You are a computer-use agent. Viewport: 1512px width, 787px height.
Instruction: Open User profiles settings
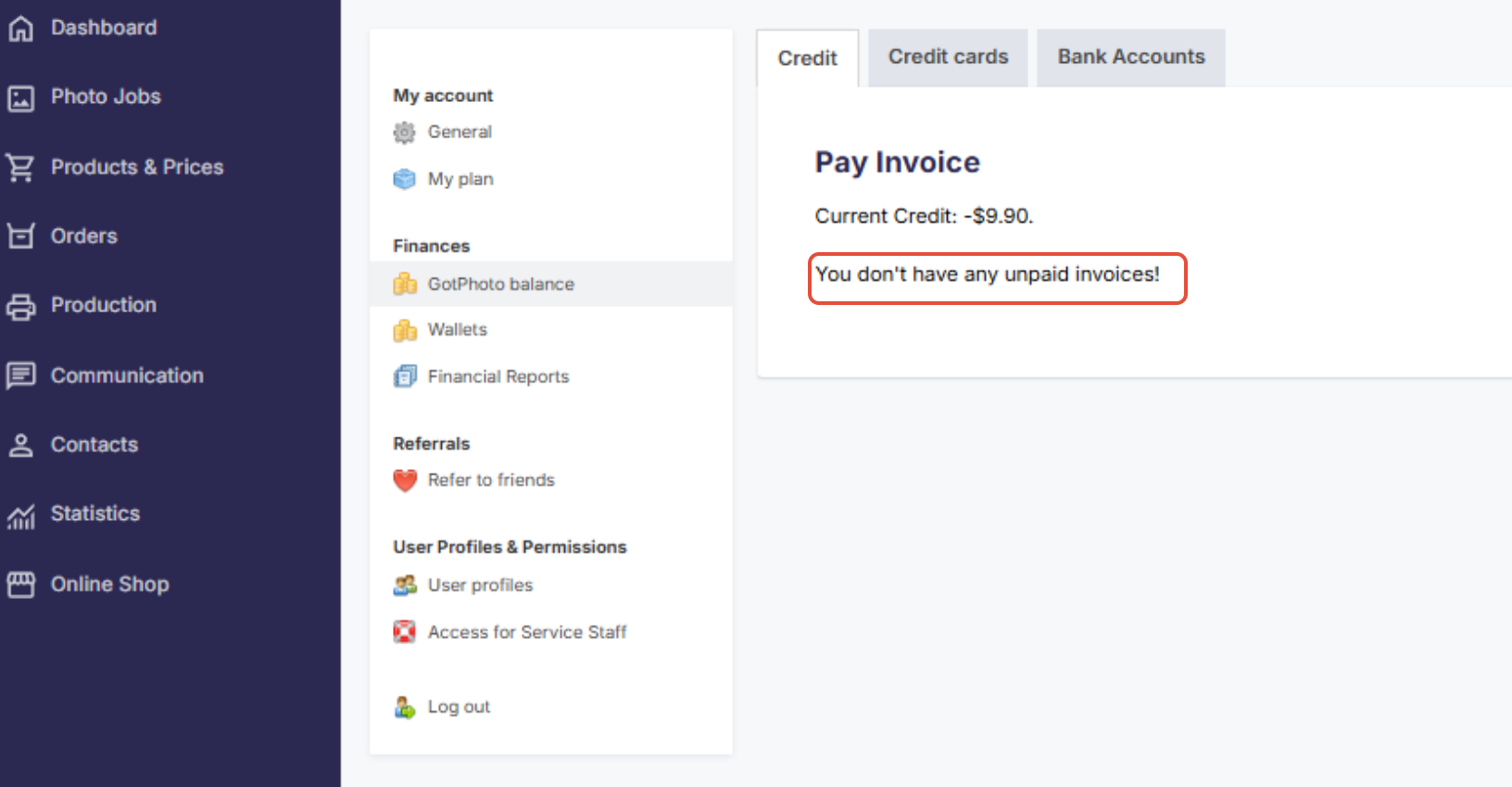480,585
